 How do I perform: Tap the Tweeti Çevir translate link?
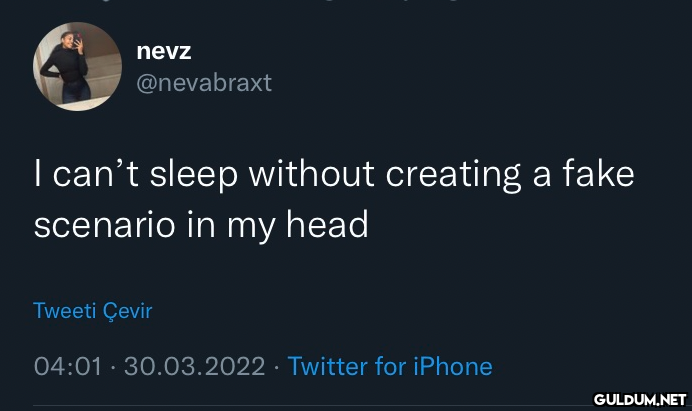(92, 310)
